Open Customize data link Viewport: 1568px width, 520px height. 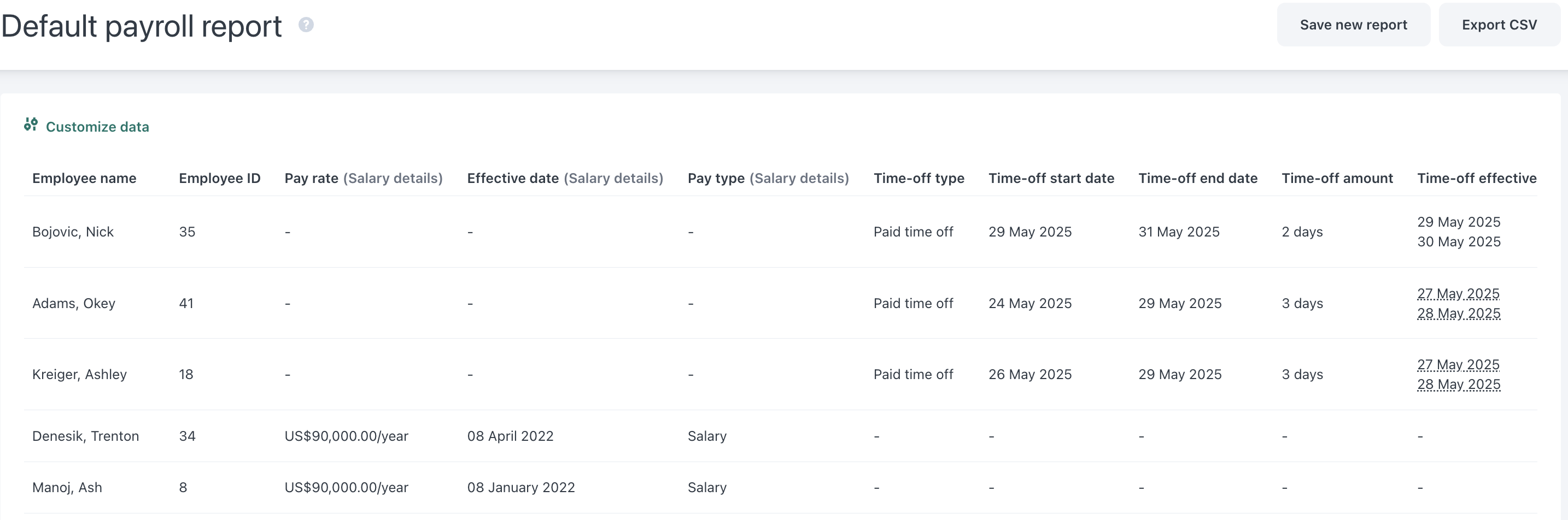tap(97, 127)
